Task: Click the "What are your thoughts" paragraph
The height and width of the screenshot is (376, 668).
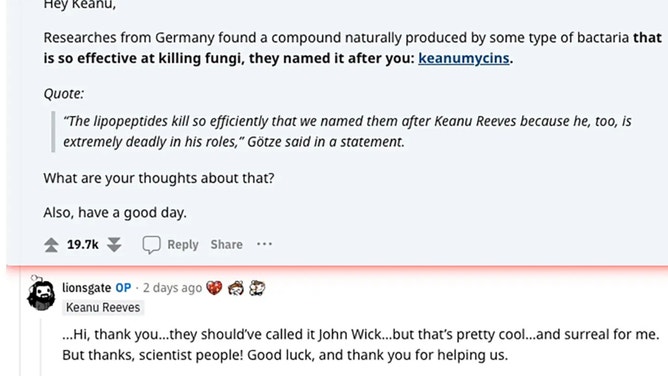Action: 158,178
